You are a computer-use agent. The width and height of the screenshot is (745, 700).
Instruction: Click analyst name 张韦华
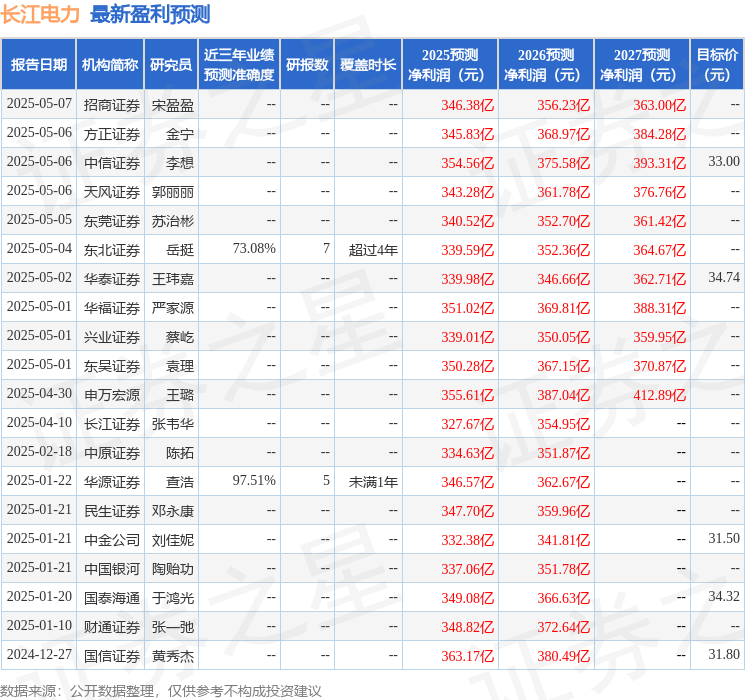(x=172, y=424)
